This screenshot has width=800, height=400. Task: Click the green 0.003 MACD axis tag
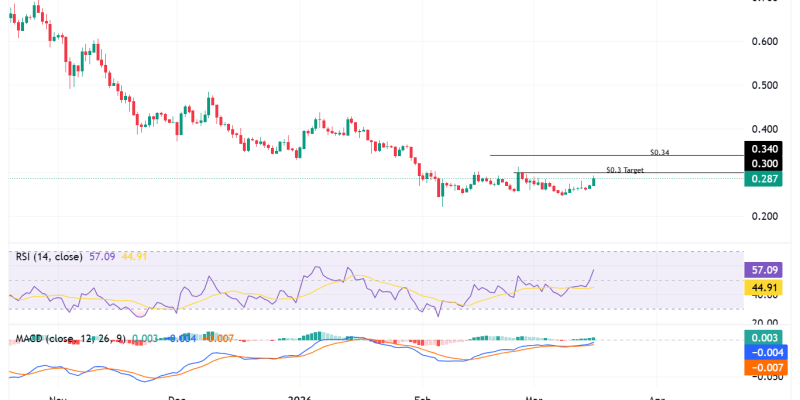(x=766, y=338)
